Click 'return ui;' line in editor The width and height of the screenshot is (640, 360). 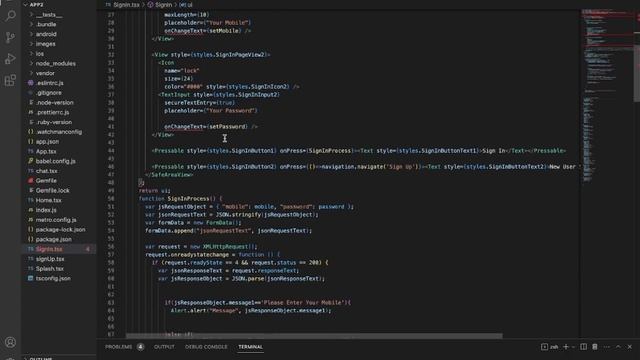coord(154,191)
